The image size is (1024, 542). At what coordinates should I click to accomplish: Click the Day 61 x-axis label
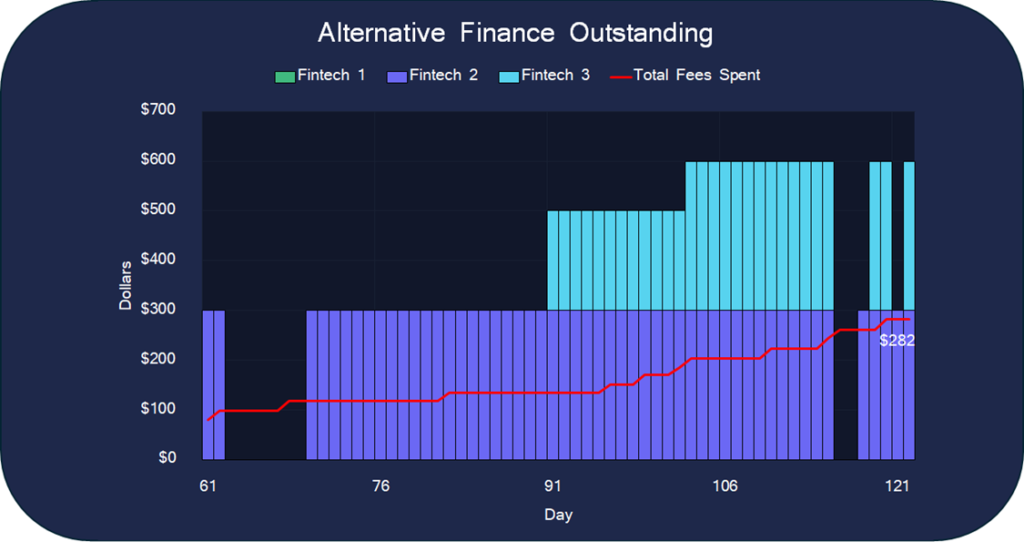point(207,487)
